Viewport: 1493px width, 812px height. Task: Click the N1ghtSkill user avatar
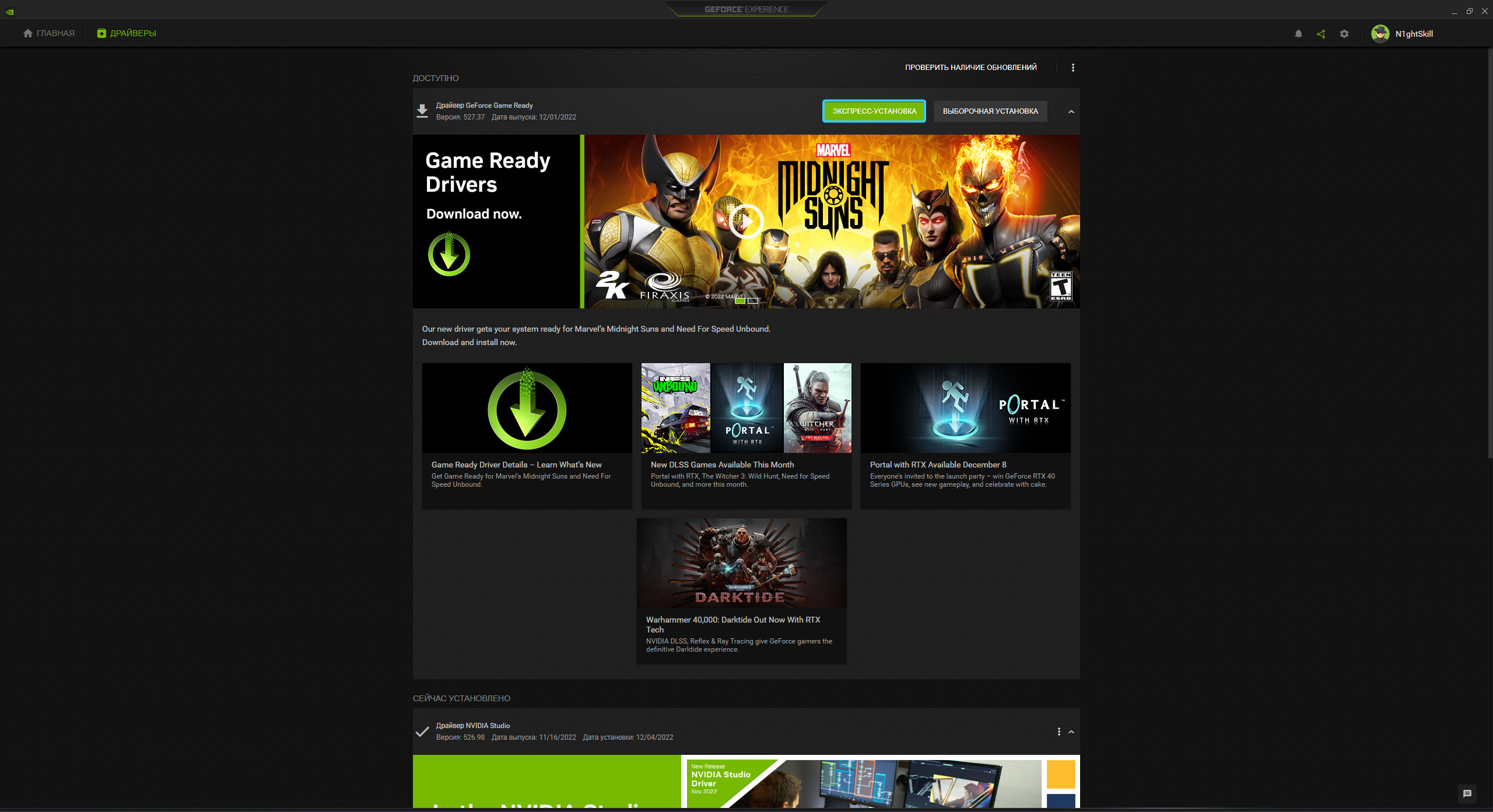coord(1380,34)
